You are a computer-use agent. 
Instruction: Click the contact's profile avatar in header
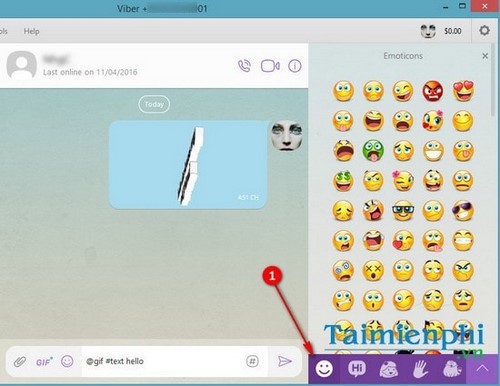tap(22, 65)
